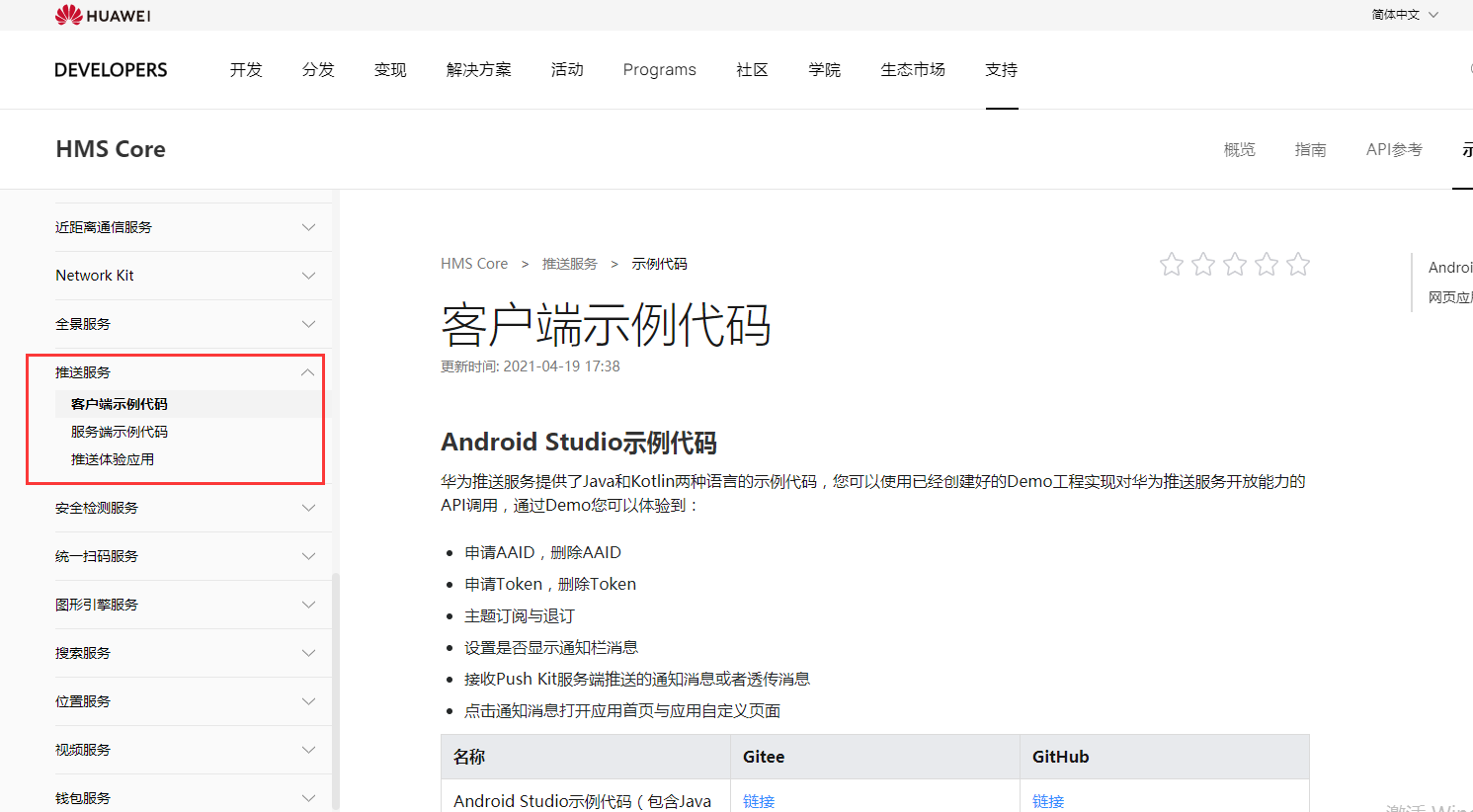Click the Huawei logo
The width and height of the screenshot is (1473, 812).
(x=103, y=15)
